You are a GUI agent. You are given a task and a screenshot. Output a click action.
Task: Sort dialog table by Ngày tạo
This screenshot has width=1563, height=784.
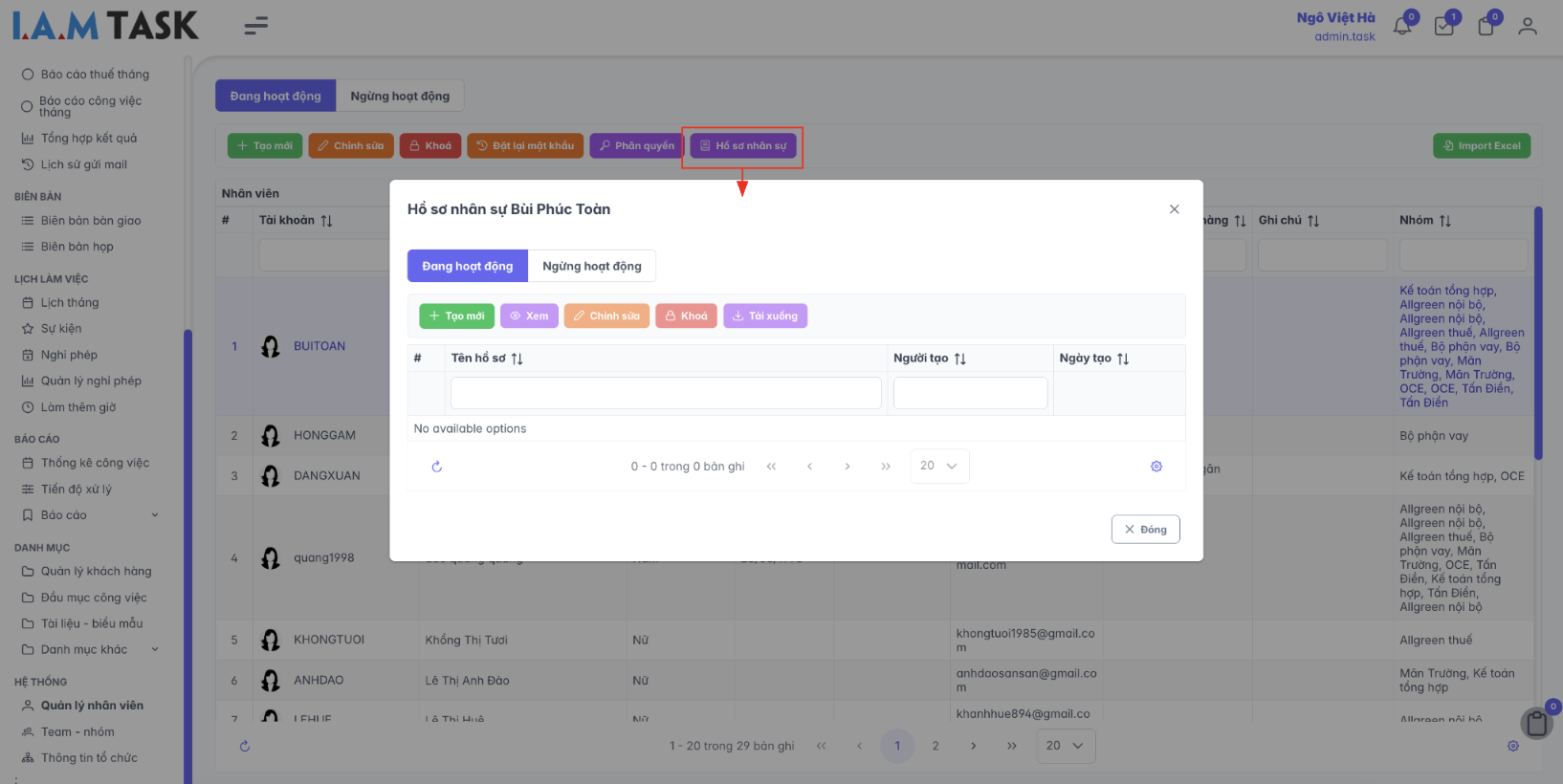click(x=1123, y=359)
